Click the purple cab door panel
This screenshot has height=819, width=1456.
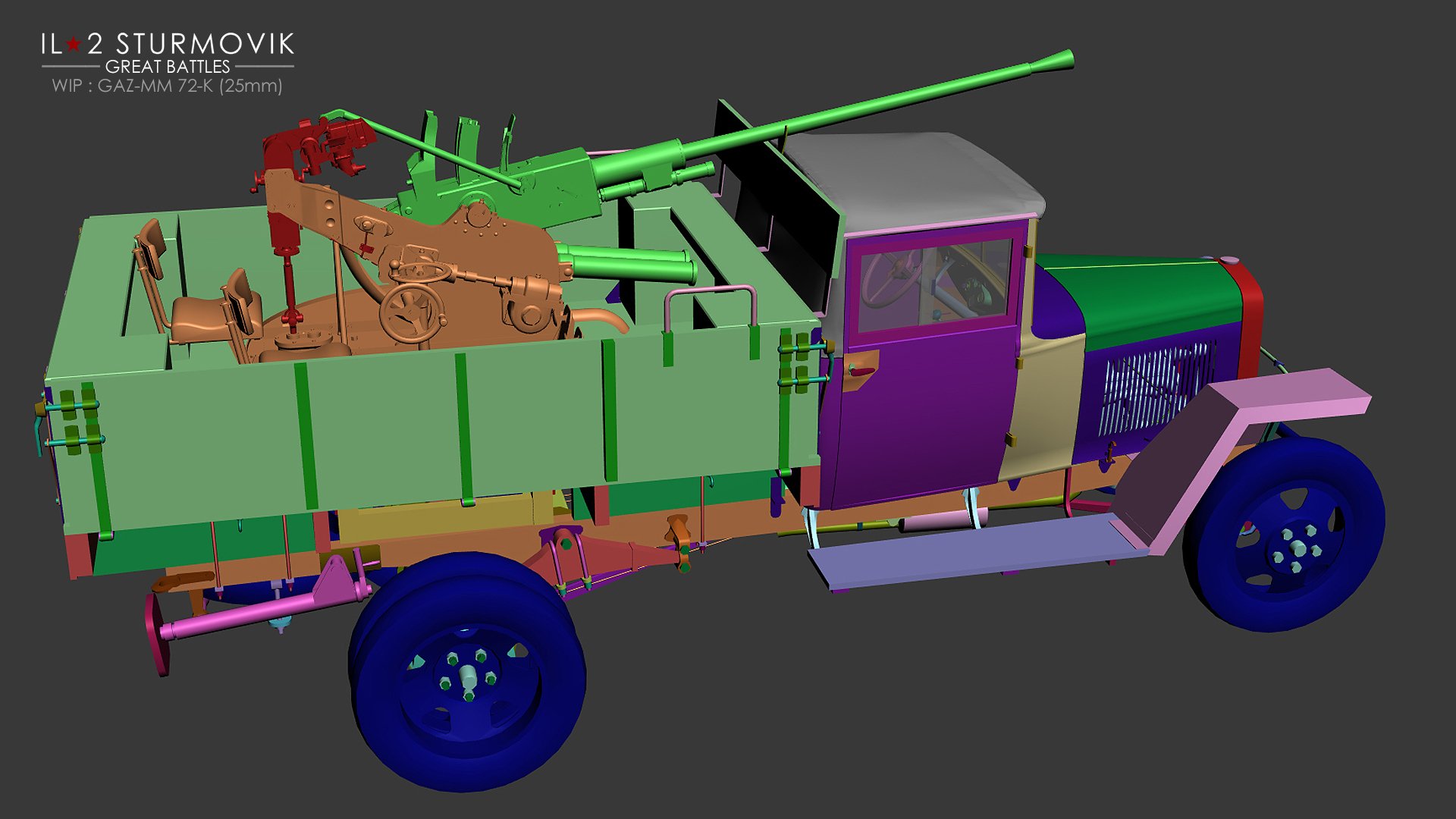point(925,417)
